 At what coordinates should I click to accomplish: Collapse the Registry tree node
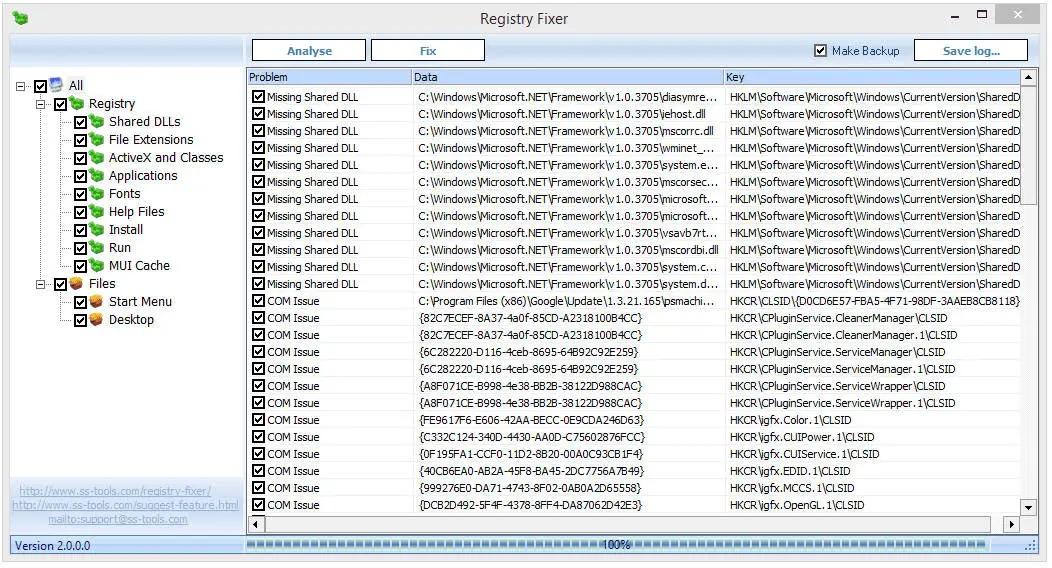coord(40,104)
